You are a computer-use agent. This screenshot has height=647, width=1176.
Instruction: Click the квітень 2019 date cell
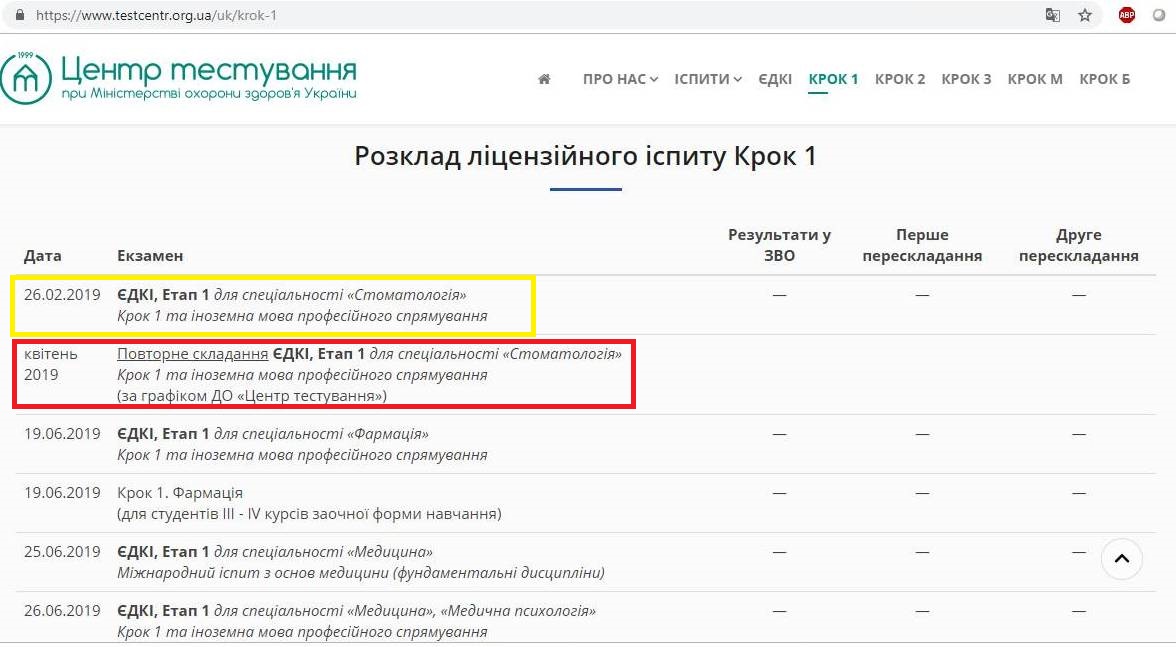tap(51, 364)
